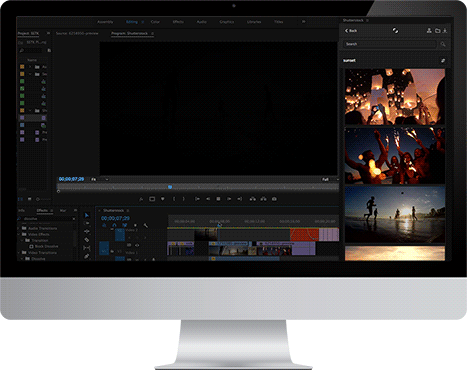
Task: Select the Slip tool
Action: [x=87, y=248]
